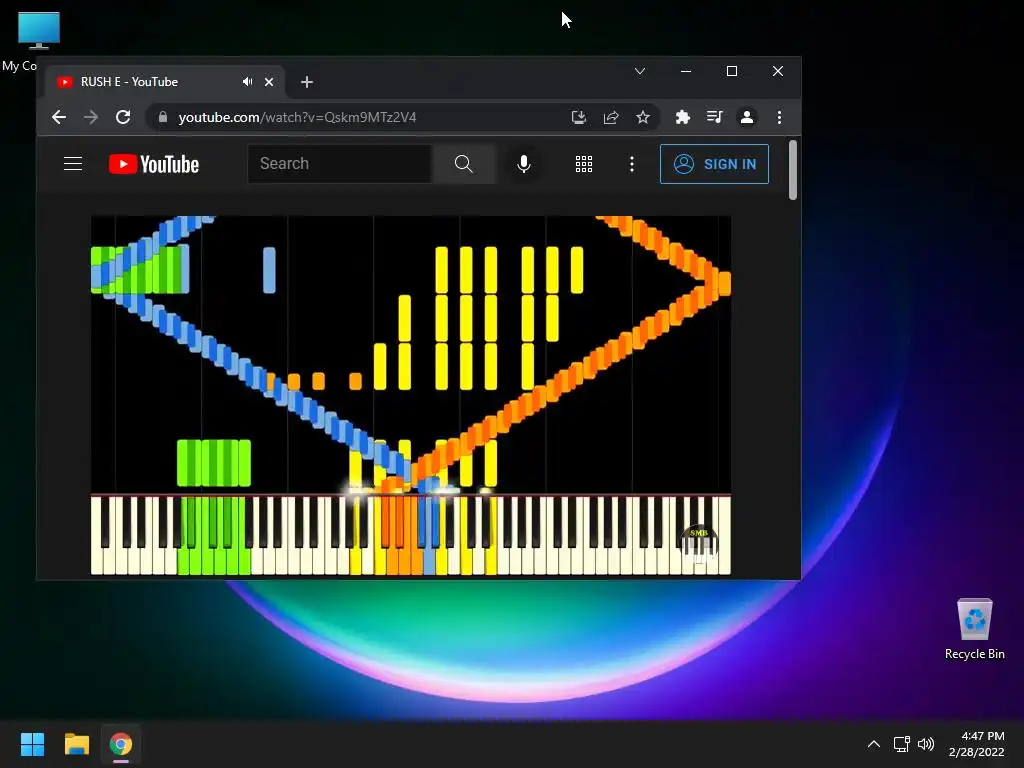Maximize the Chrome window

pos(732,71)
